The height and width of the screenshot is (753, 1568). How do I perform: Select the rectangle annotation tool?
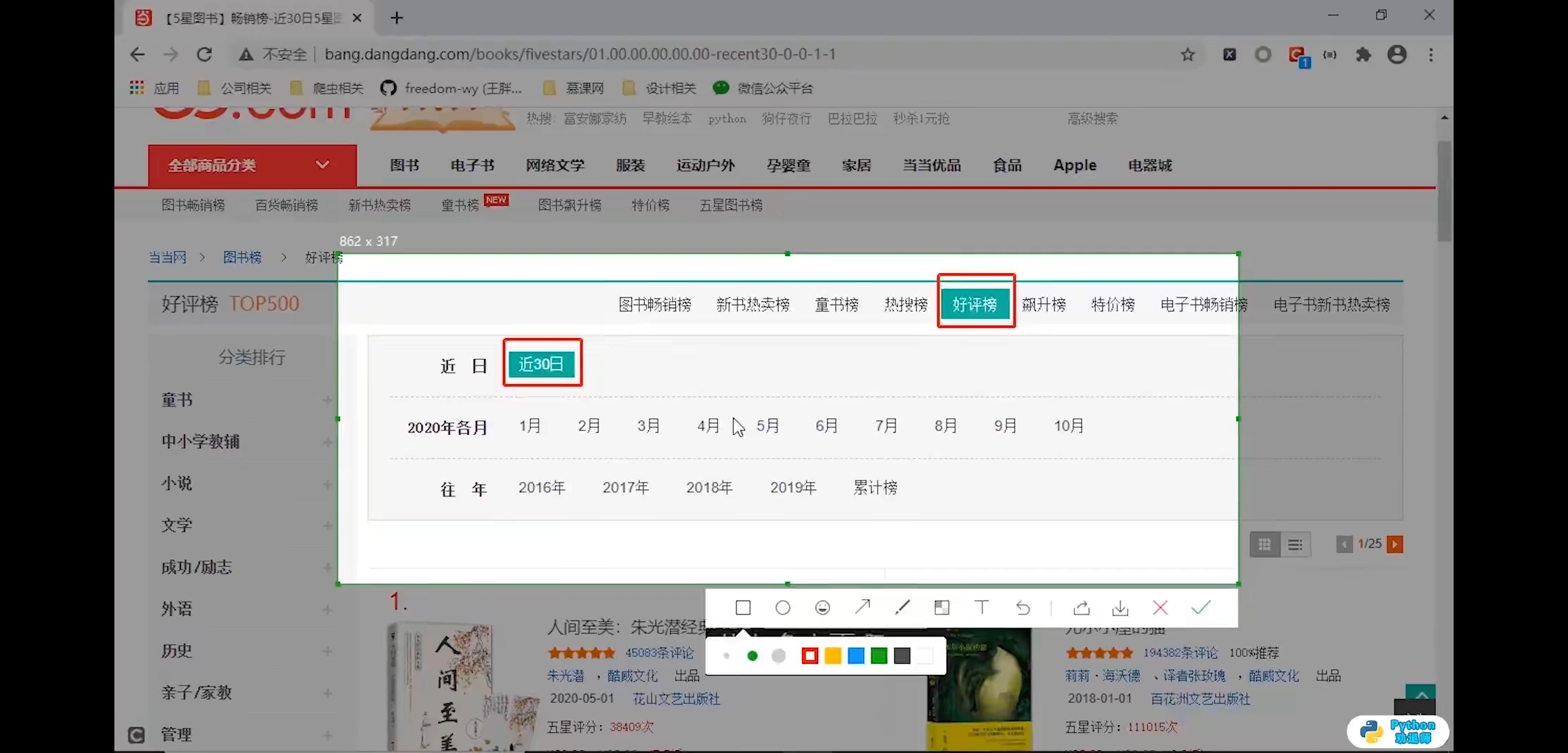[x=742, y=607]
